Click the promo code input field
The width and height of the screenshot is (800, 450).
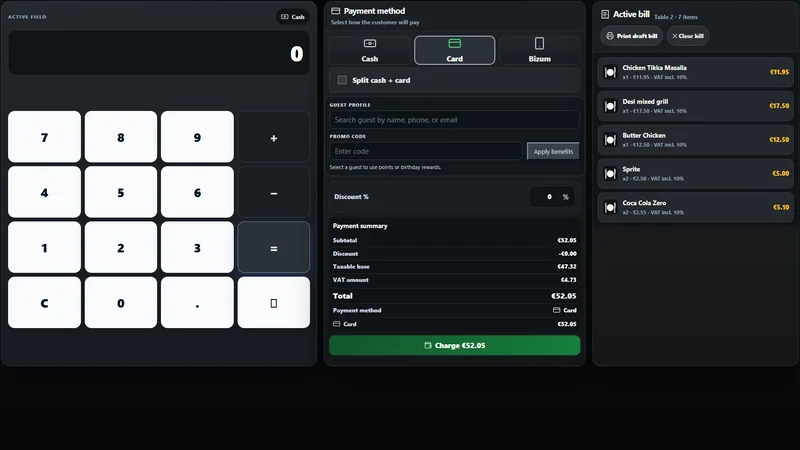point(426,151)
